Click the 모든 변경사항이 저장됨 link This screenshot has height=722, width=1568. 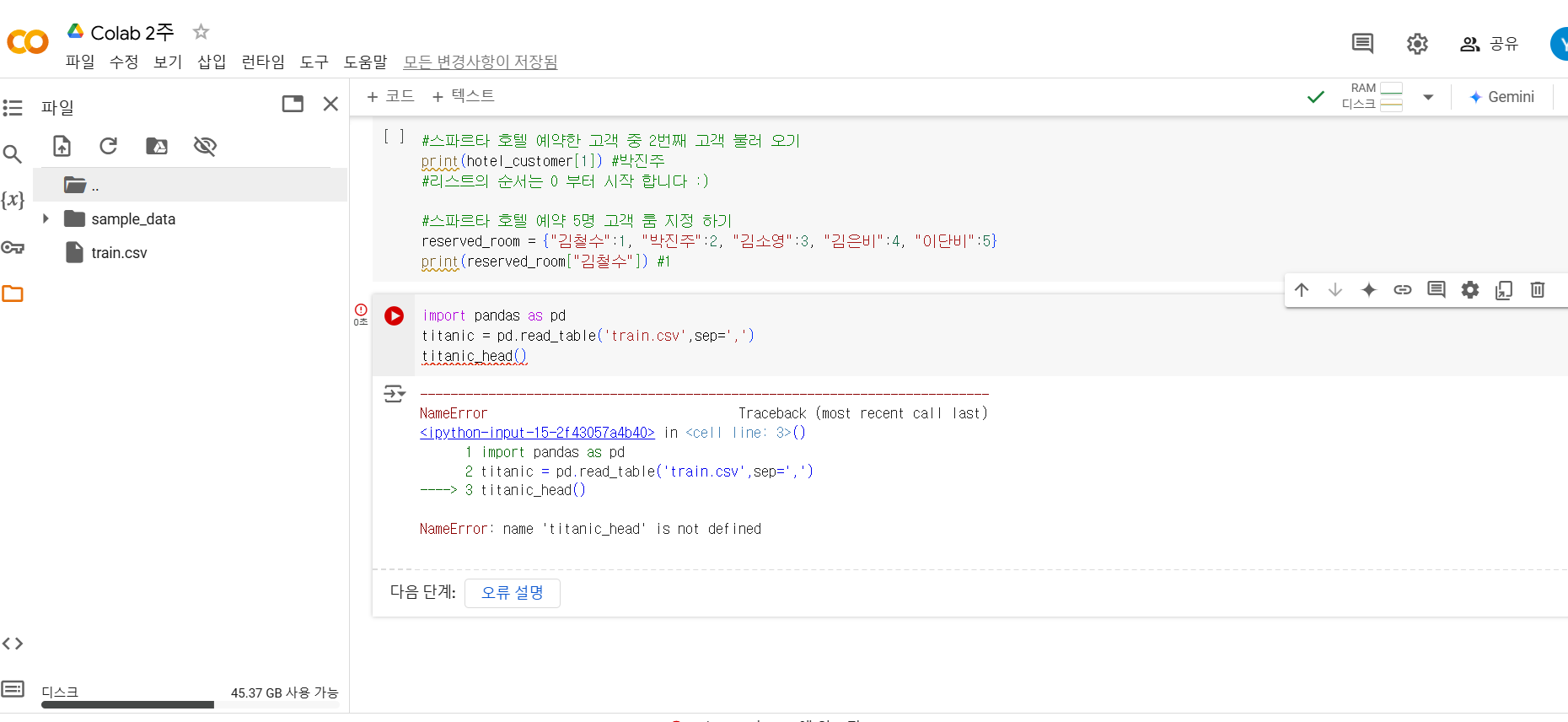[x=481, y=62]
